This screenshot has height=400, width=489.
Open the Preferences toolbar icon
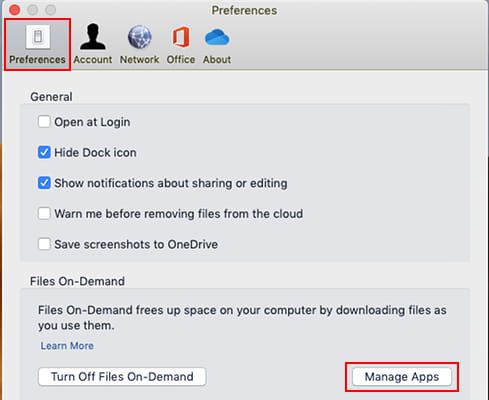38,37
